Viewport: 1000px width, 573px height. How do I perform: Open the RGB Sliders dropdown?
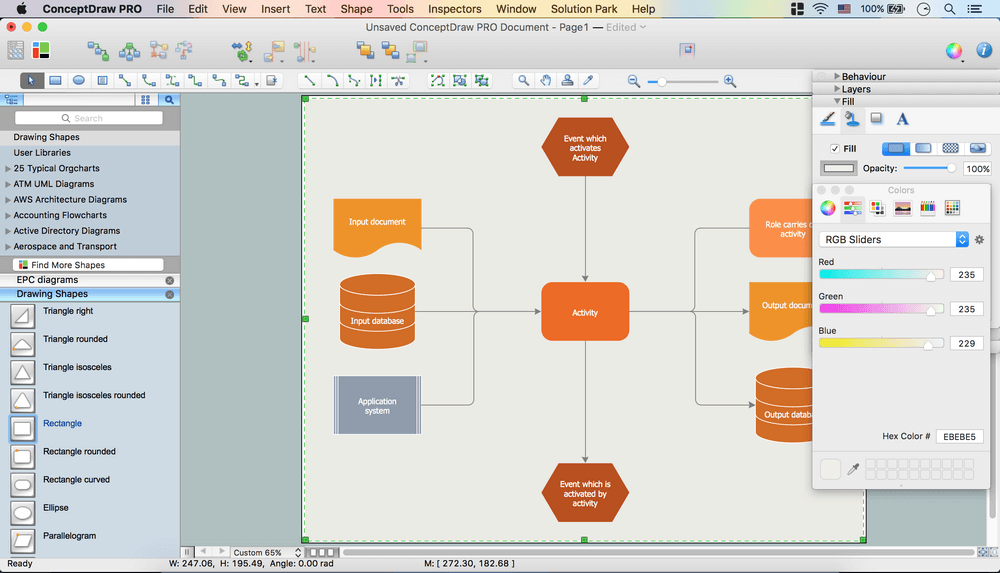pyautogui.click(x=894, y=240)
